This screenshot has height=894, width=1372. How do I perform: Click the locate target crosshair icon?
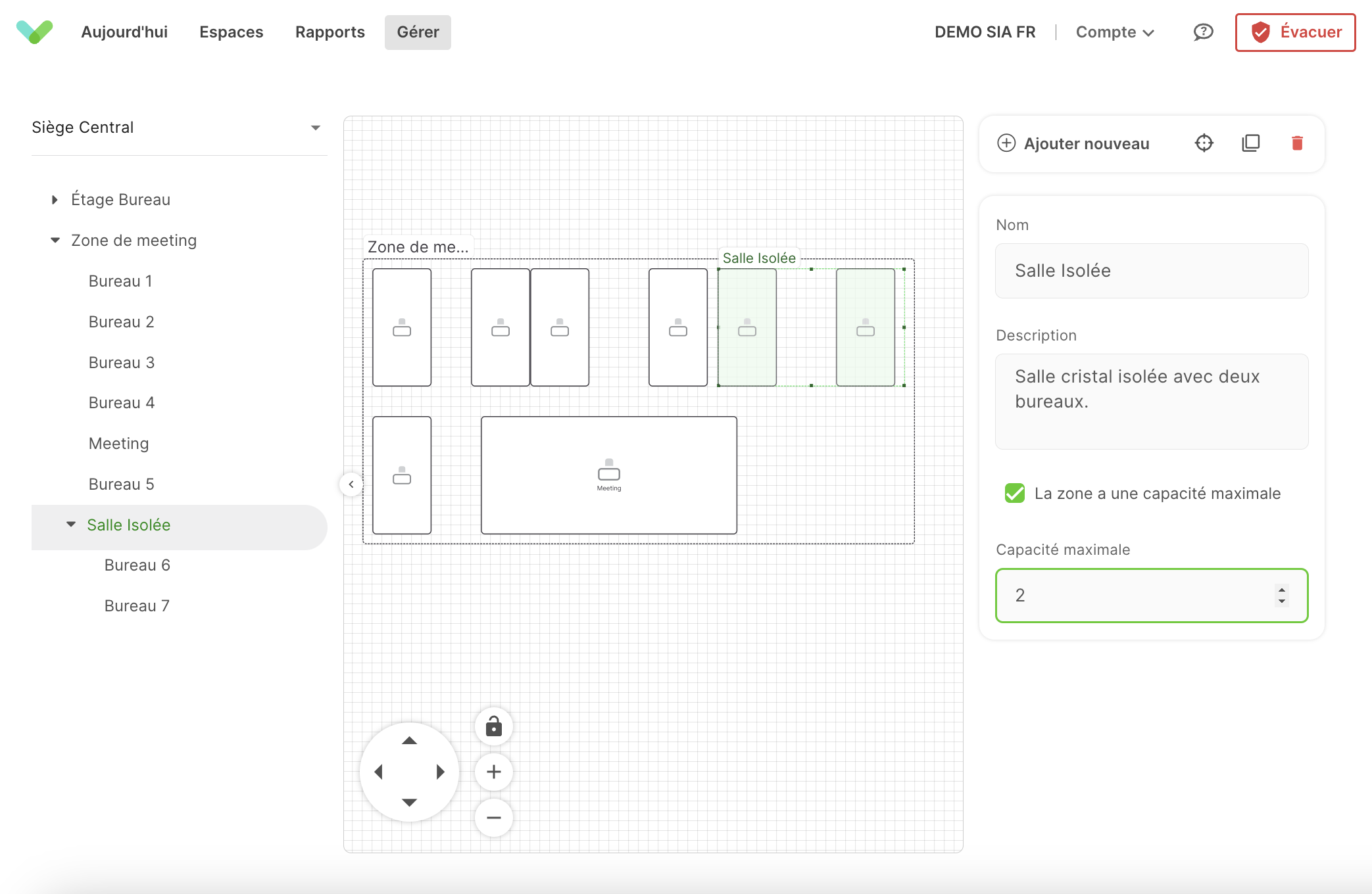[x=1204, y=143]
